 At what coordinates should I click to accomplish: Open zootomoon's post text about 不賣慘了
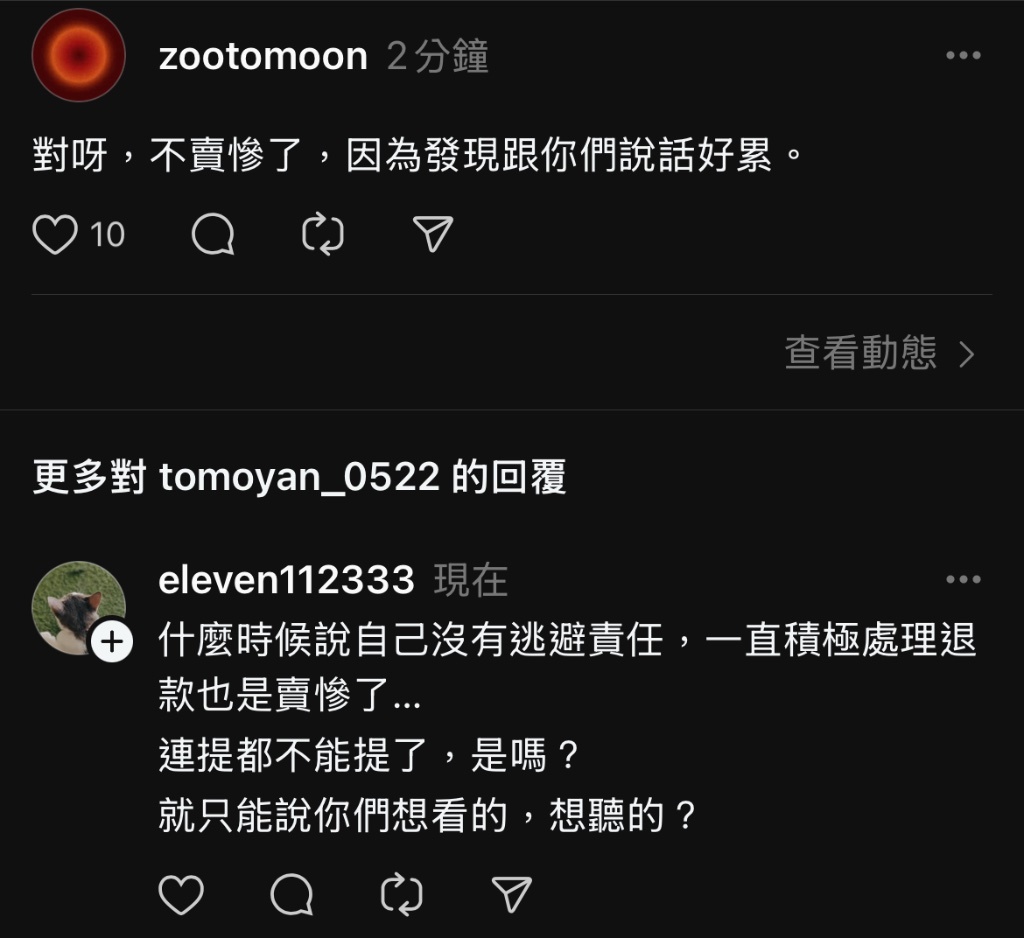(418, 155)
